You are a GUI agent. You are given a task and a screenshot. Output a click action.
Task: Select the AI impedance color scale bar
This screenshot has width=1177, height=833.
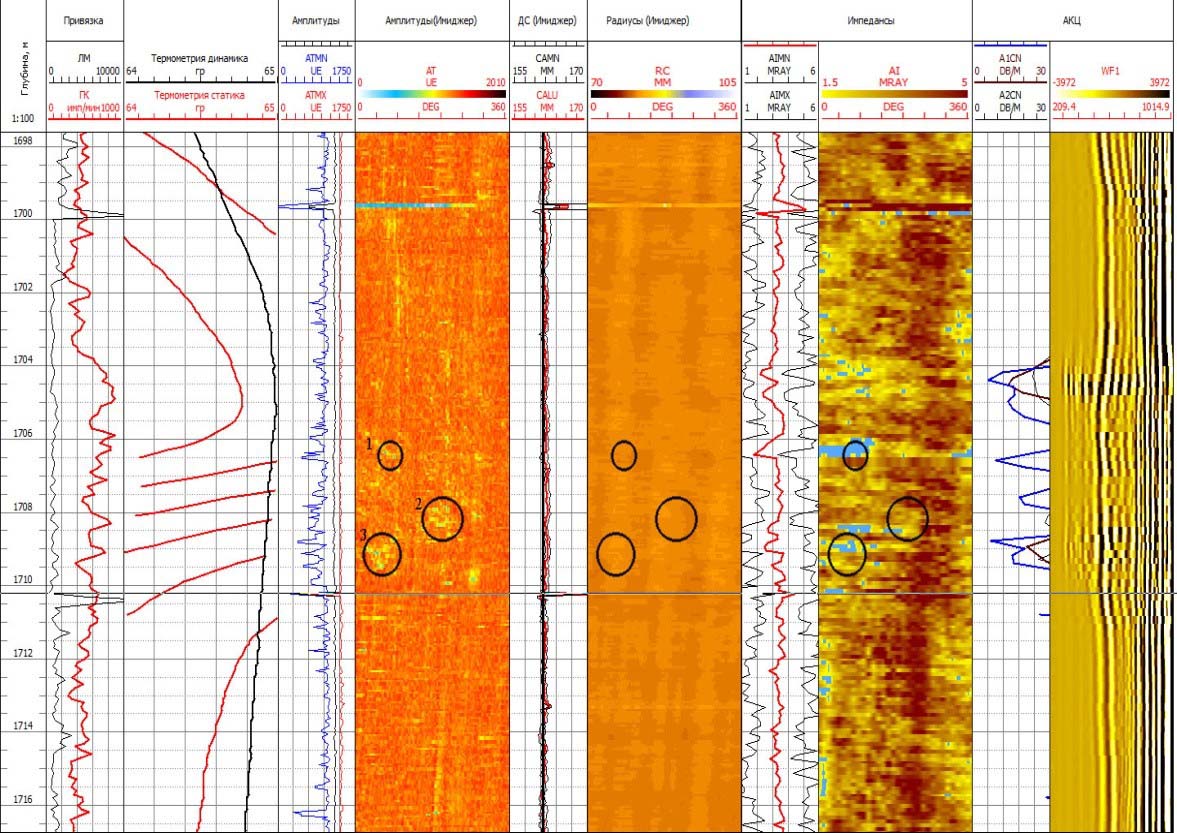coord(893,94)
